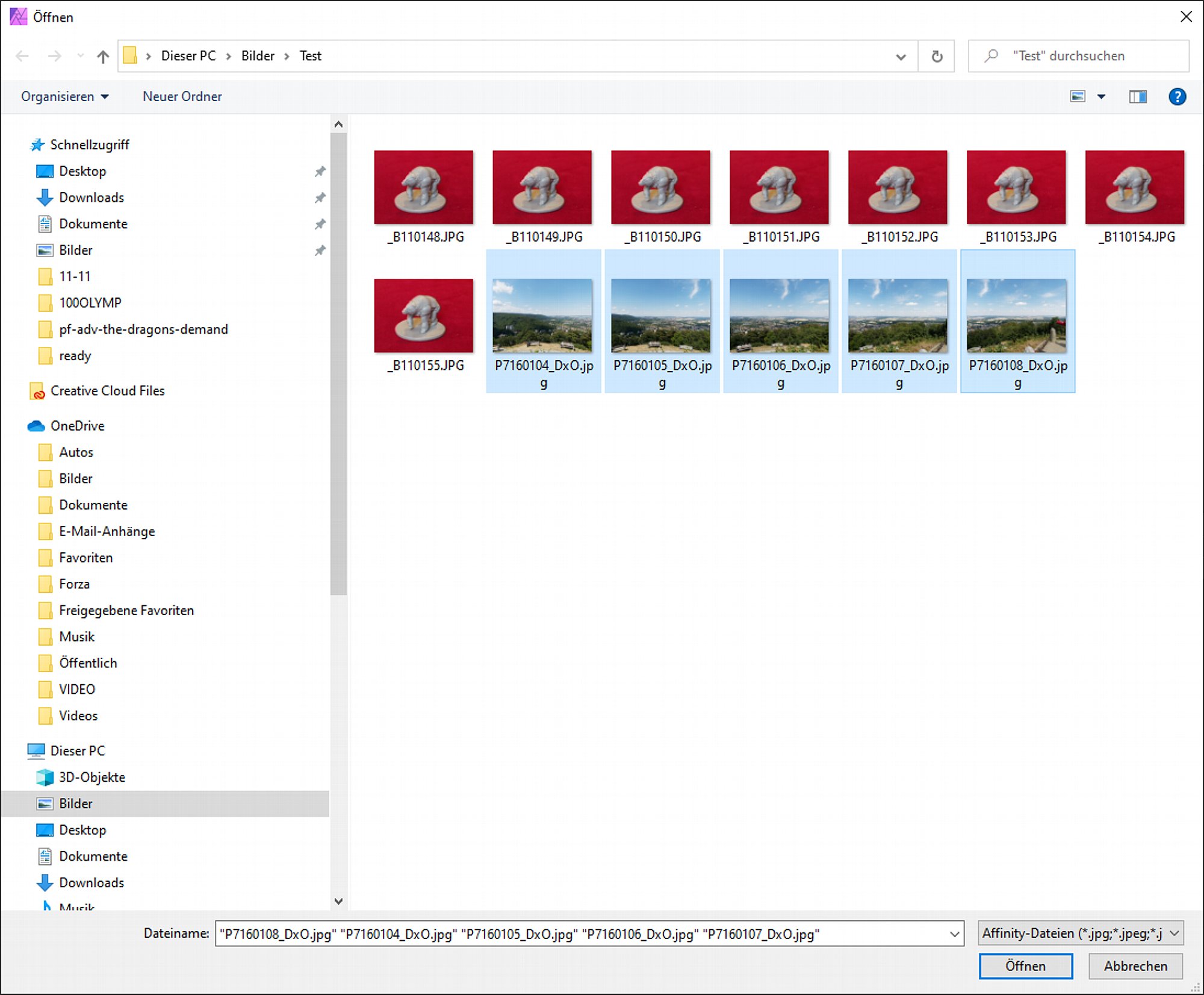Select the _B110150.JPG thumbnail
The width and height of the screenshot is (1204, 995).
tap(660, 198)
